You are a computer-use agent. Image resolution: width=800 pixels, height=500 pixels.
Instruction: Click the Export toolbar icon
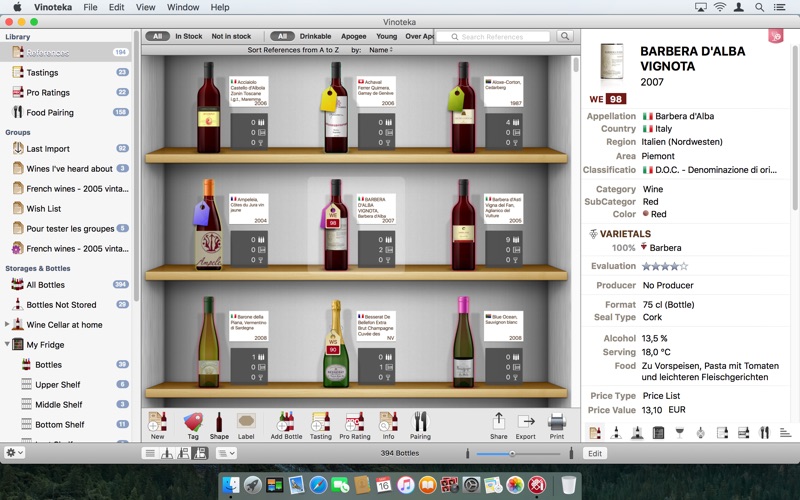point(526,423)
